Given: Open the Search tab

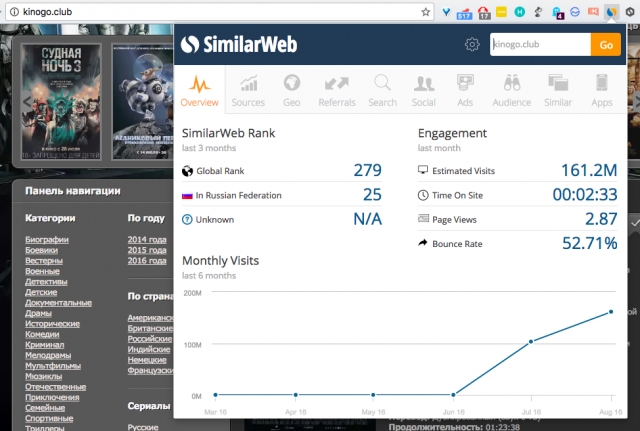Looking at the screenshot, I should click(x=382, y=90).
